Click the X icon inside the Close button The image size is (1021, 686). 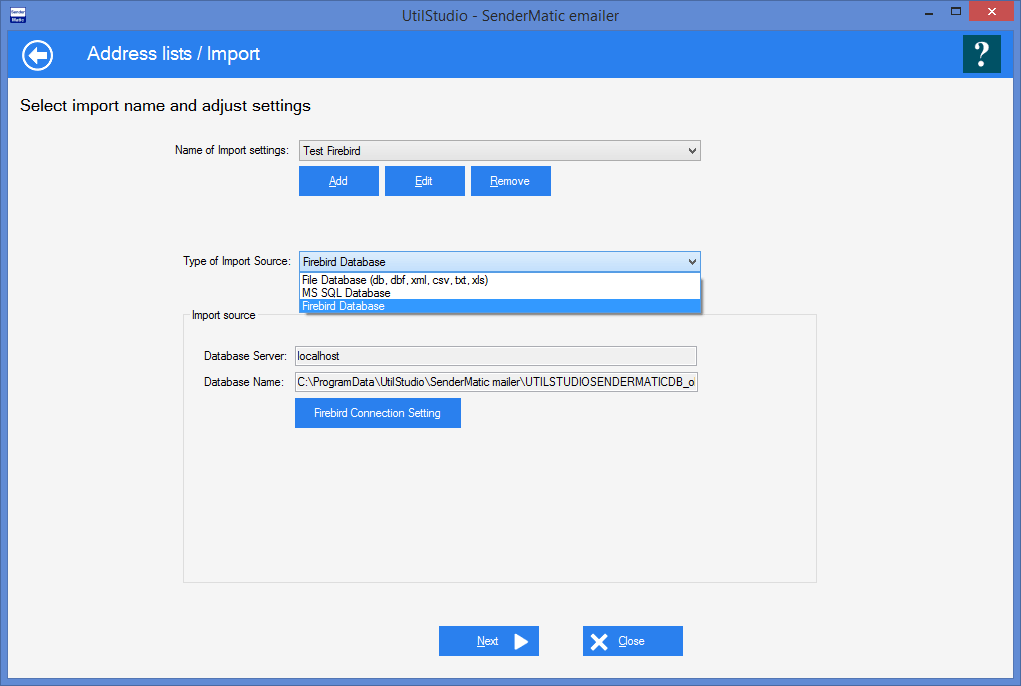click(600, 641)
